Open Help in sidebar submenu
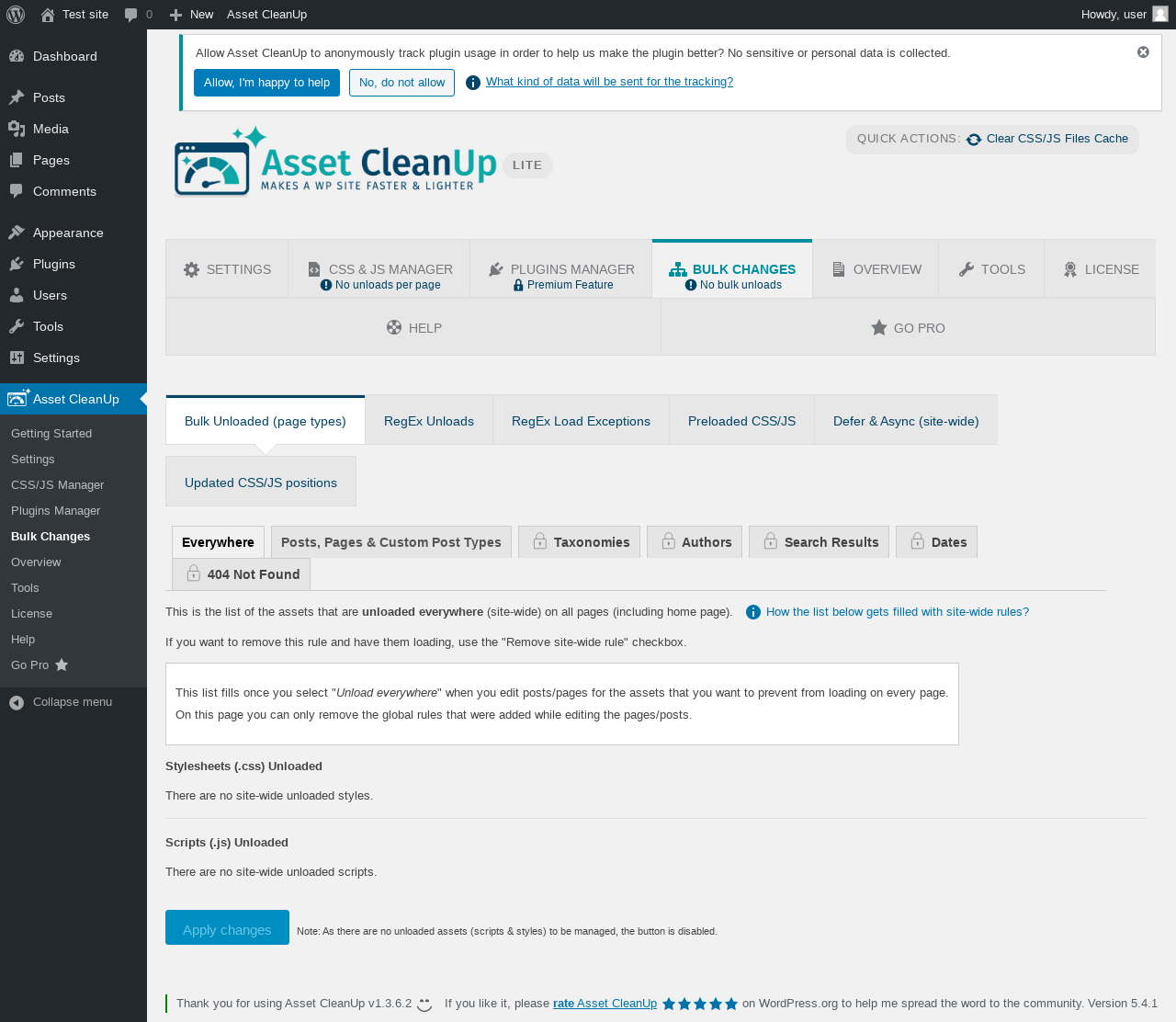 23,640
